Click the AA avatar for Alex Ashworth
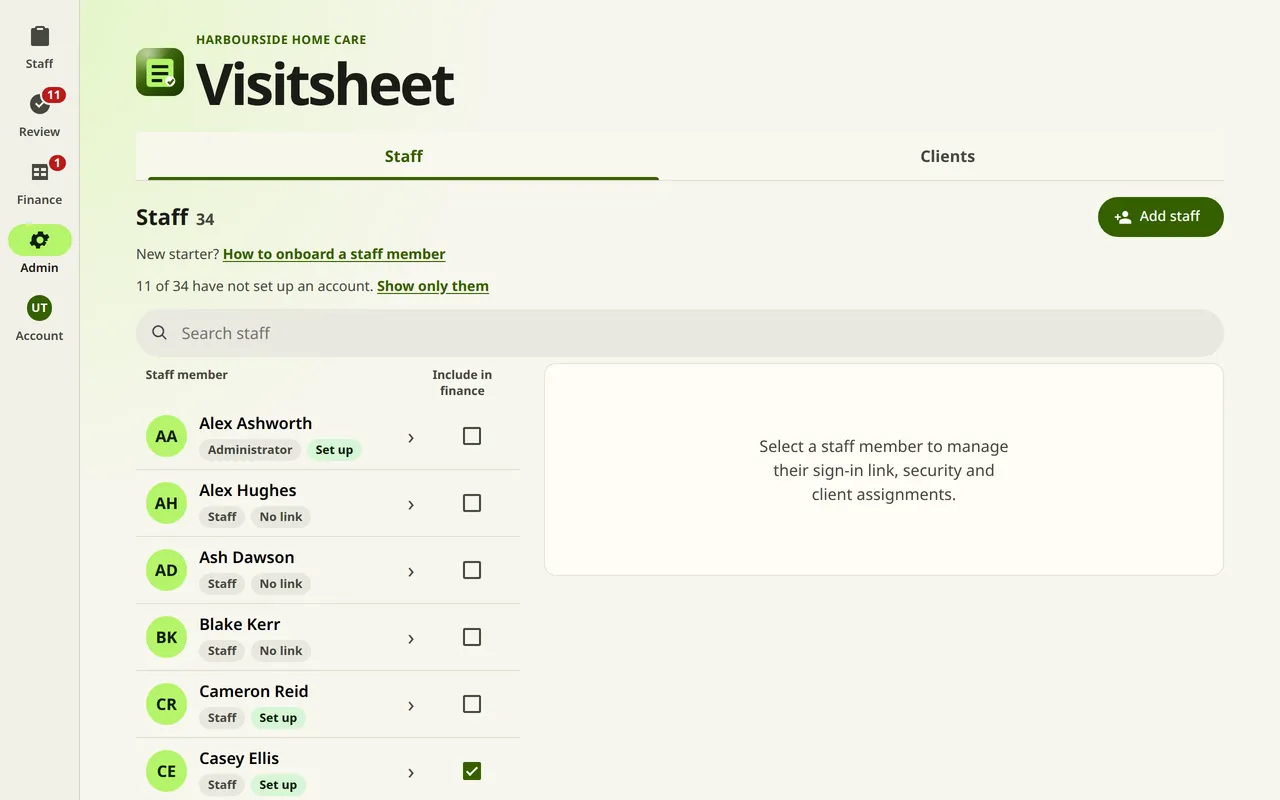 pyautogui.click(x=166, y=436)
